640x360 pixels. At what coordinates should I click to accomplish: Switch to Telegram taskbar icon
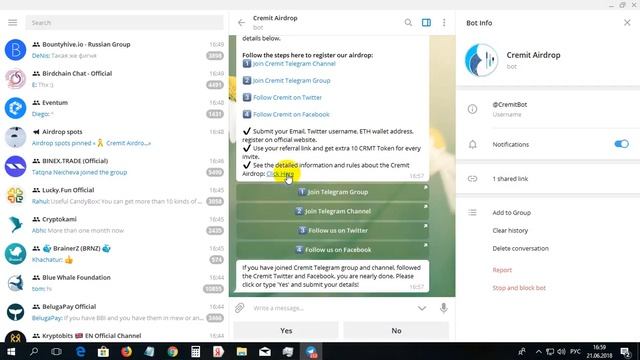[x=311, y=352]
